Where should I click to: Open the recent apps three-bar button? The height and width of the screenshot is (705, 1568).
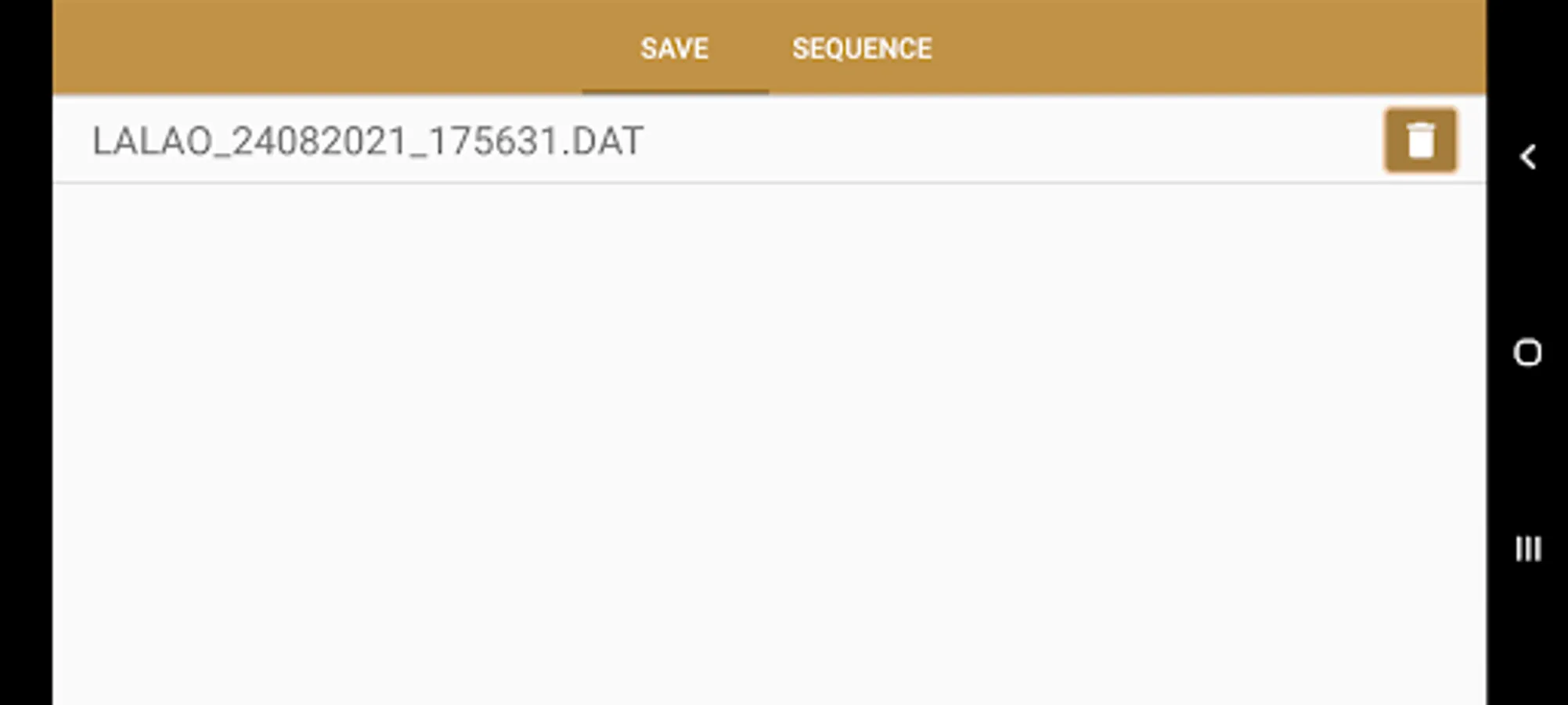click(1527, 548)
